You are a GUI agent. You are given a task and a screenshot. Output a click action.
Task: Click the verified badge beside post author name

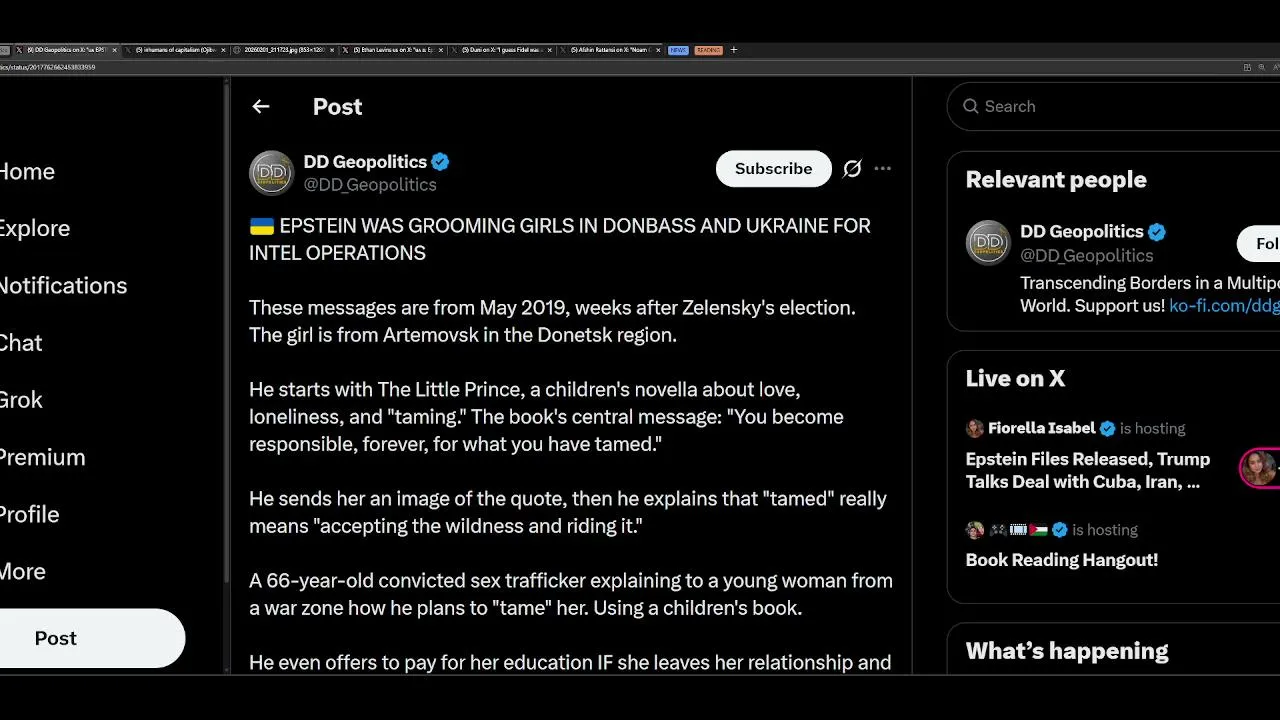(440, 162)
